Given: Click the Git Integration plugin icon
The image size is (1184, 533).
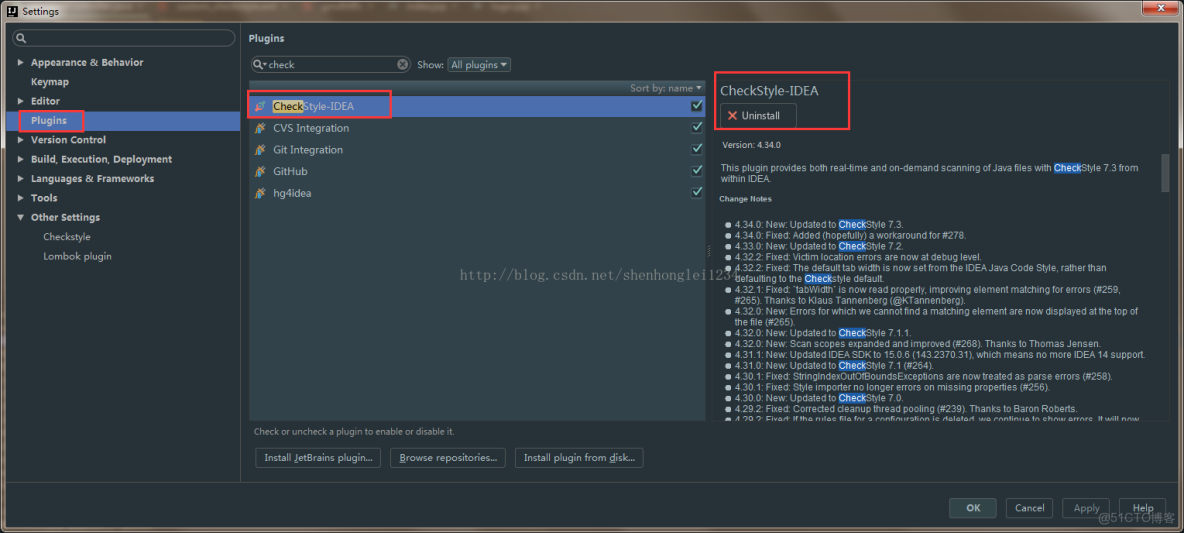Looking at the screenshot, I should click(x=260, y=150).
